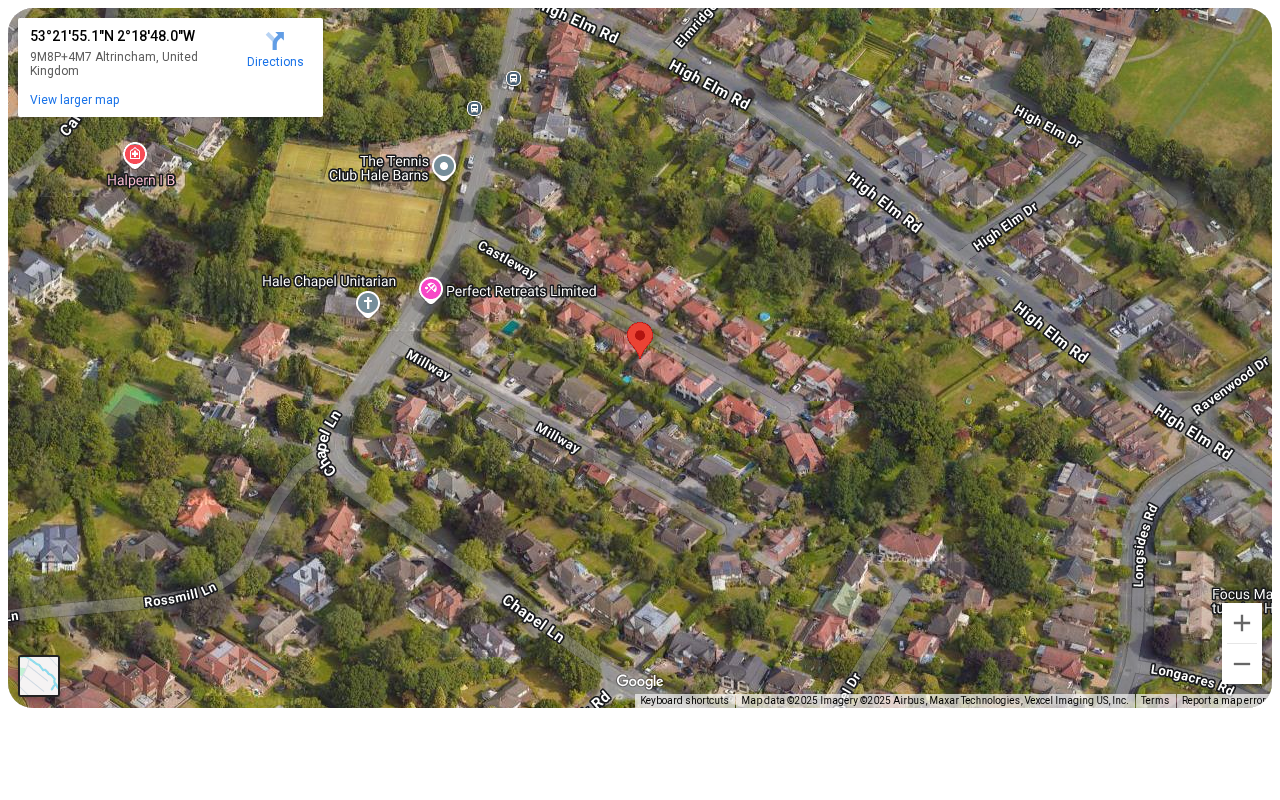Screen dimensions: 1280x800
Task: Click the Perfect Retreats Limited text label
Action: pyautogui.click(x=521, y=291)
